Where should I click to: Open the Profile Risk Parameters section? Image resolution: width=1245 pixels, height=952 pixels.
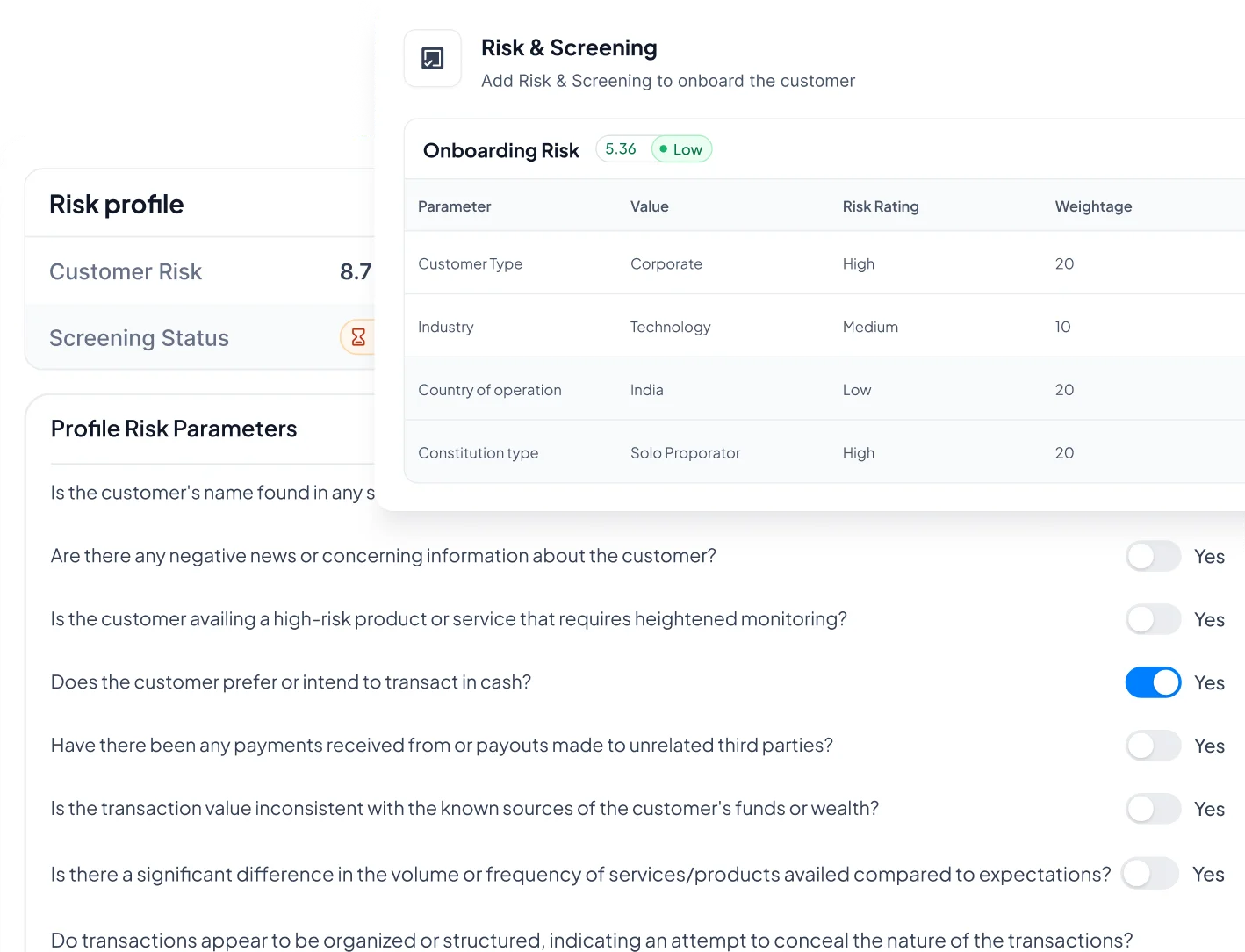tap(174, 429)
